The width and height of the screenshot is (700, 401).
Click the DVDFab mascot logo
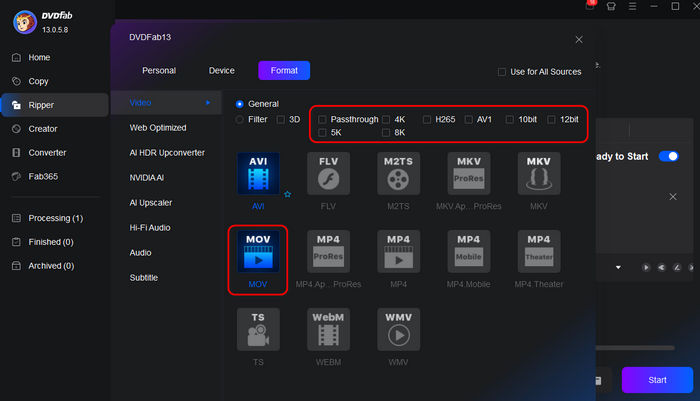(25, 22)
